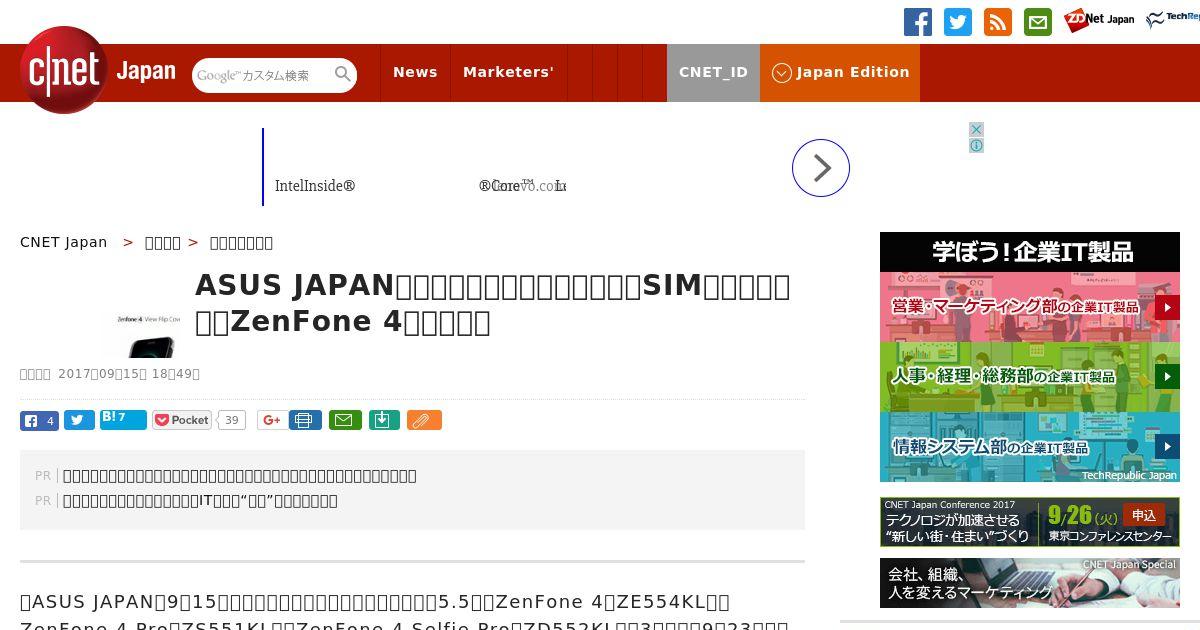Click the green newsletter mail icon in header
Image resolution: width=1200 pixels, height=630 pixels.
(x=1038, y=22)
